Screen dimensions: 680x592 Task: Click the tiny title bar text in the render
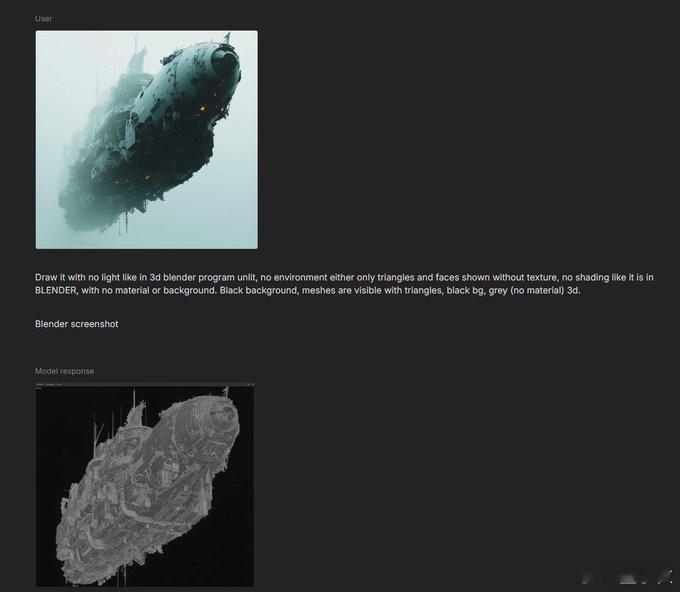click(49, 384)
